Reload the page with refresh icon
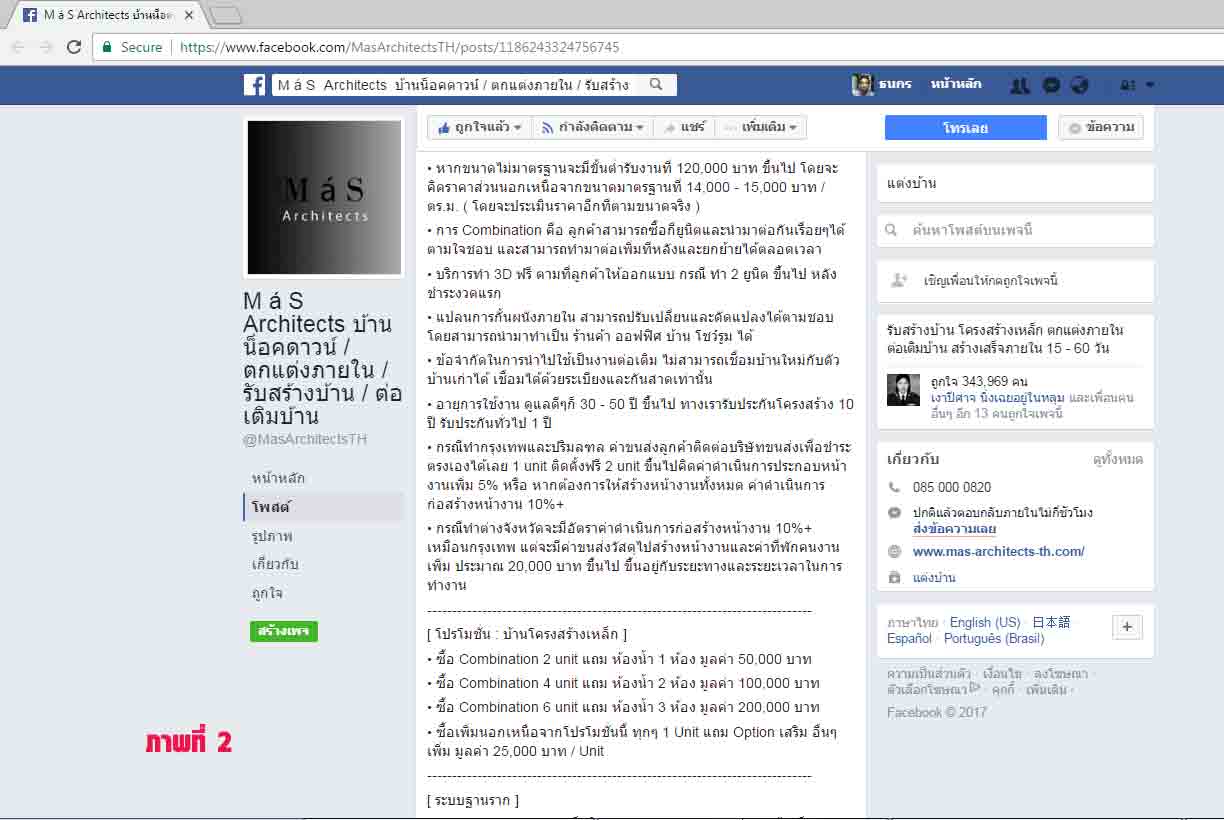This screenshot has height=820, width=1224. (x=74, y=47)
